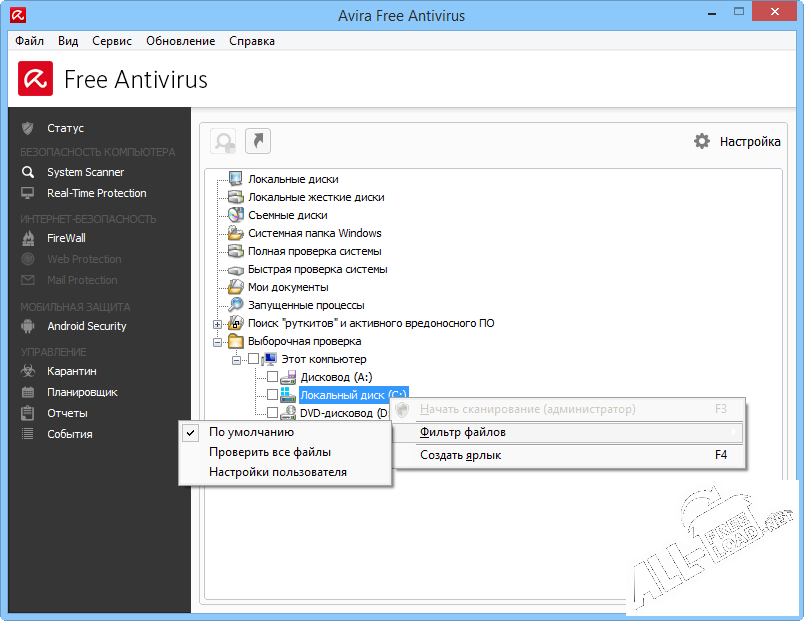Image resolution: width=804 pixels, height=621 pixels.
Task: Collapse the Выборочная проверка node
Action: (218, 342)
